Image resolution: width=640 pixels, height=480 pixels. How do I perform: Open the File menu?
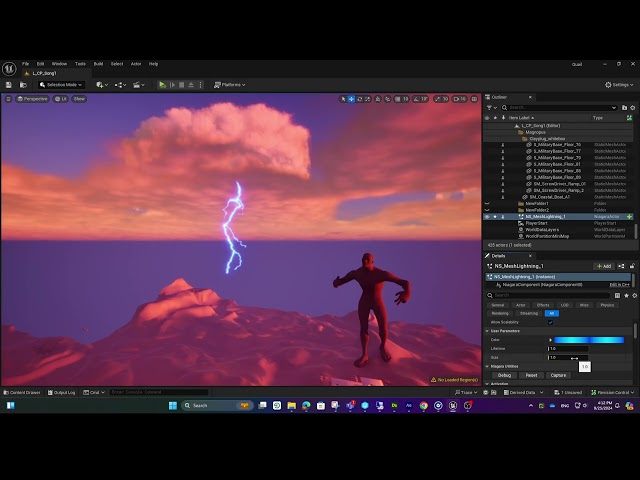[25, 64]
